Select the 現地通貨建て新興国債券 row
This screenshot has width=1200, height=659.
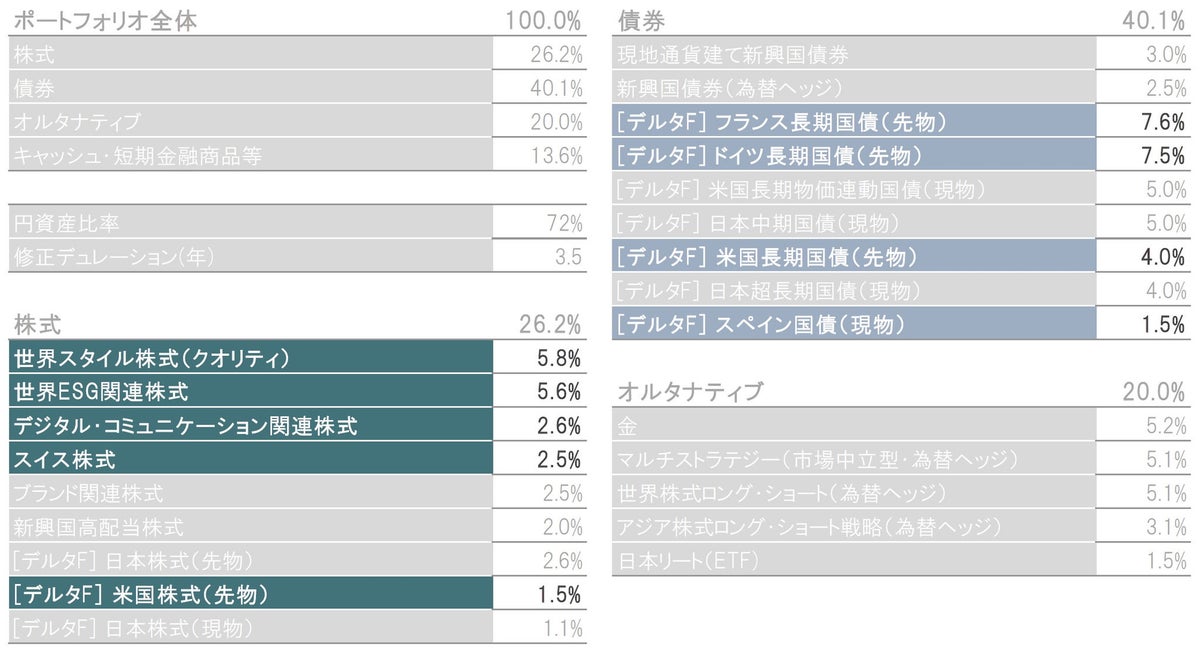coord(733,54)
